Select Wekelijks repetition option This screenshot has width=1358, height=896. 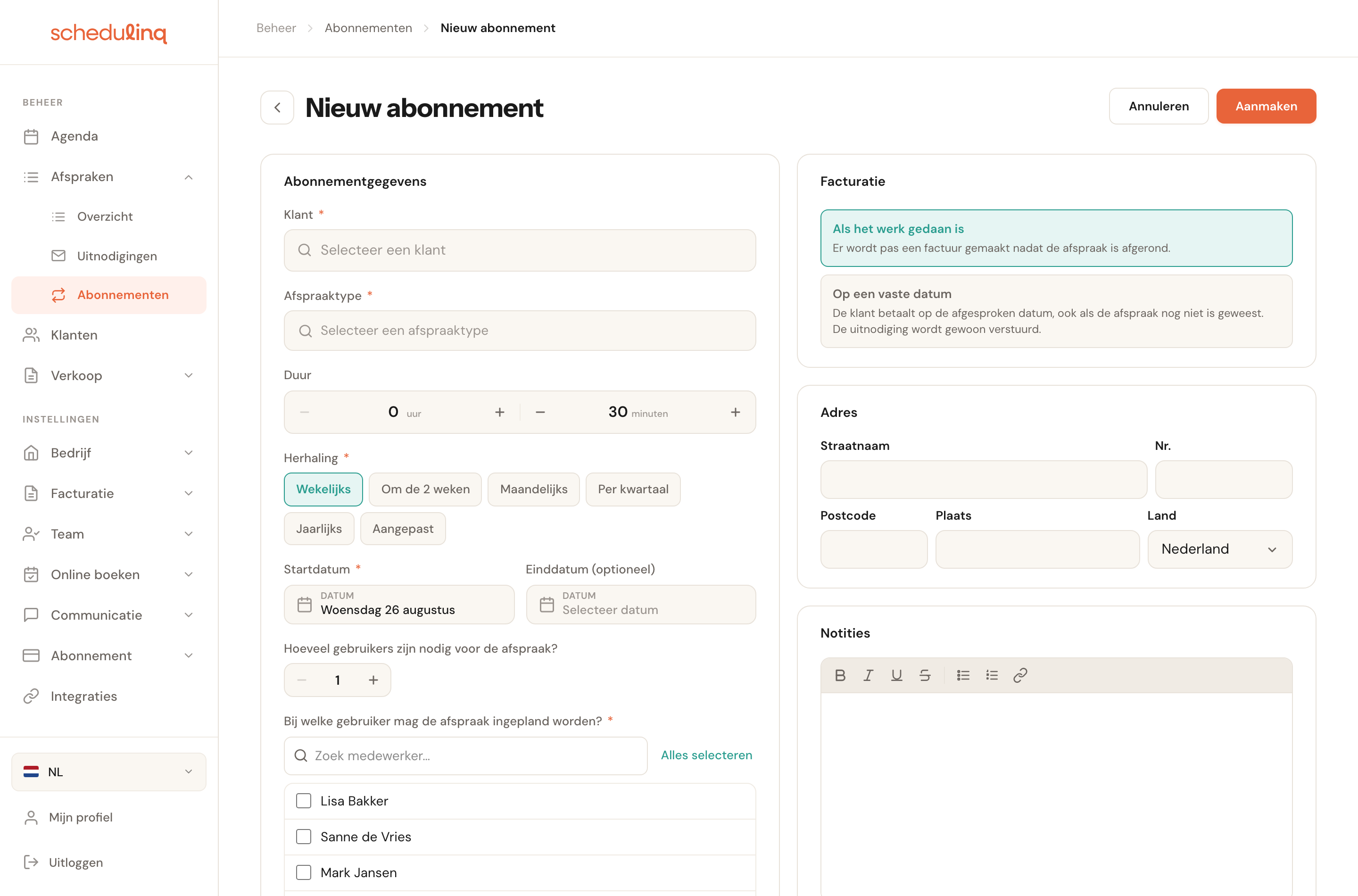(x=323, y=489)
